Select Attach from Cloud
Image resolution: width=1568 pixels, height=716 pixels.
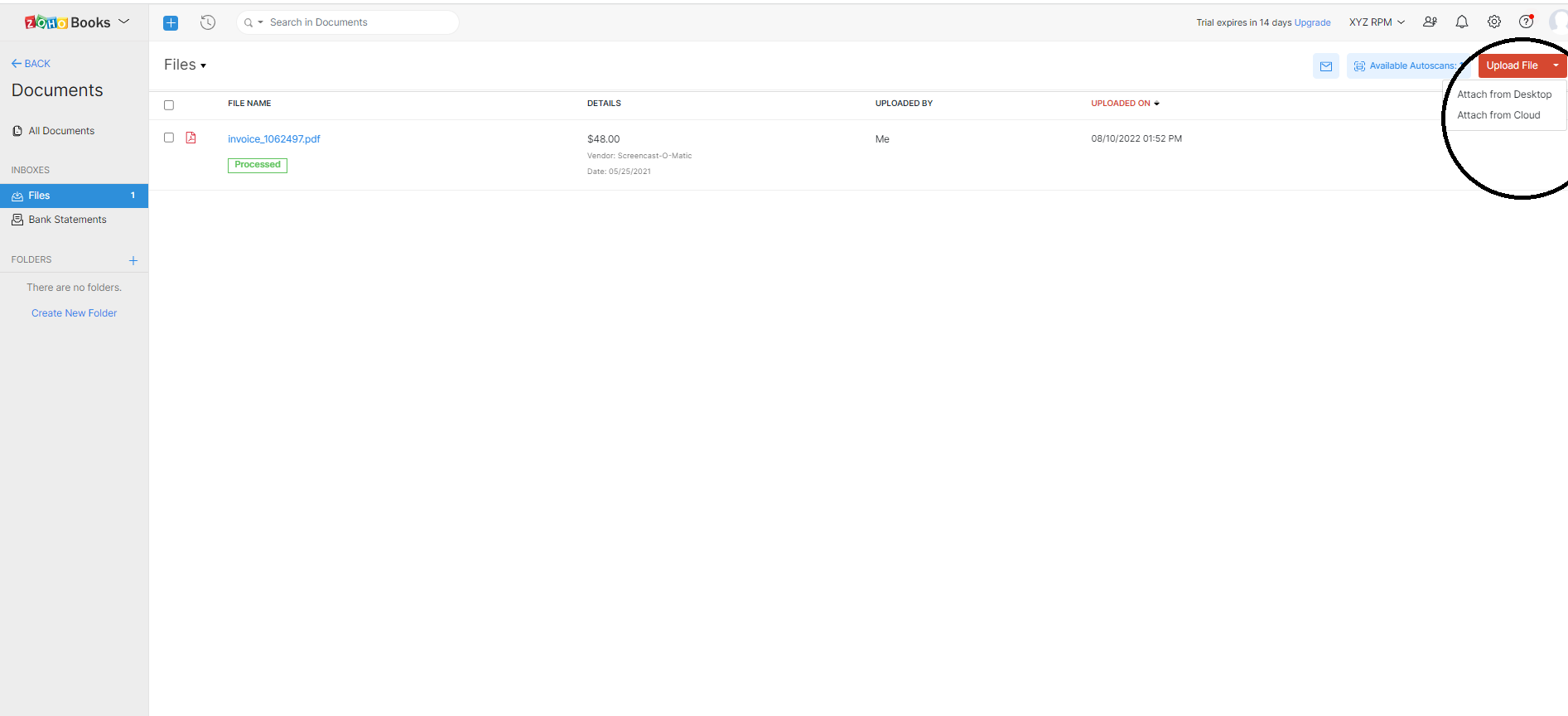tap(1498, 115)
